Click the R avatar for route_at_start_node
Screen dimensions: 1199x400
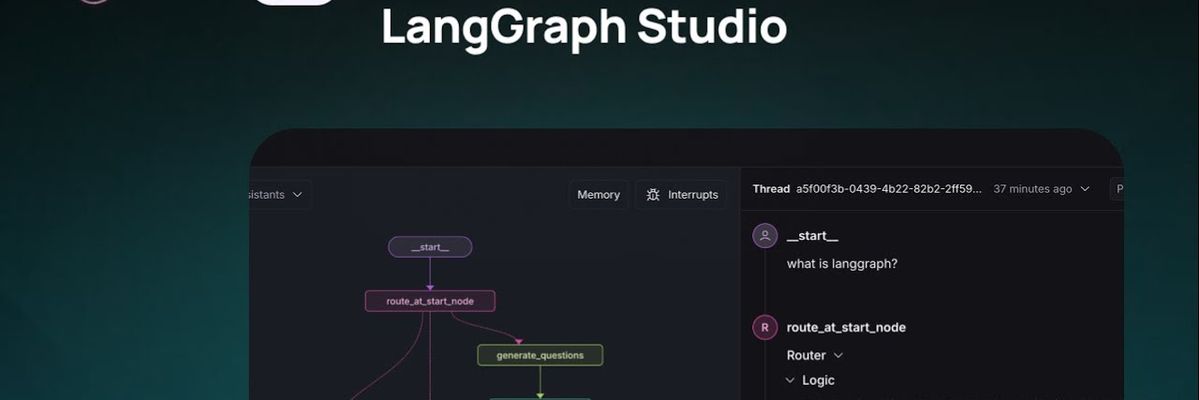click(x=765, y=327)
